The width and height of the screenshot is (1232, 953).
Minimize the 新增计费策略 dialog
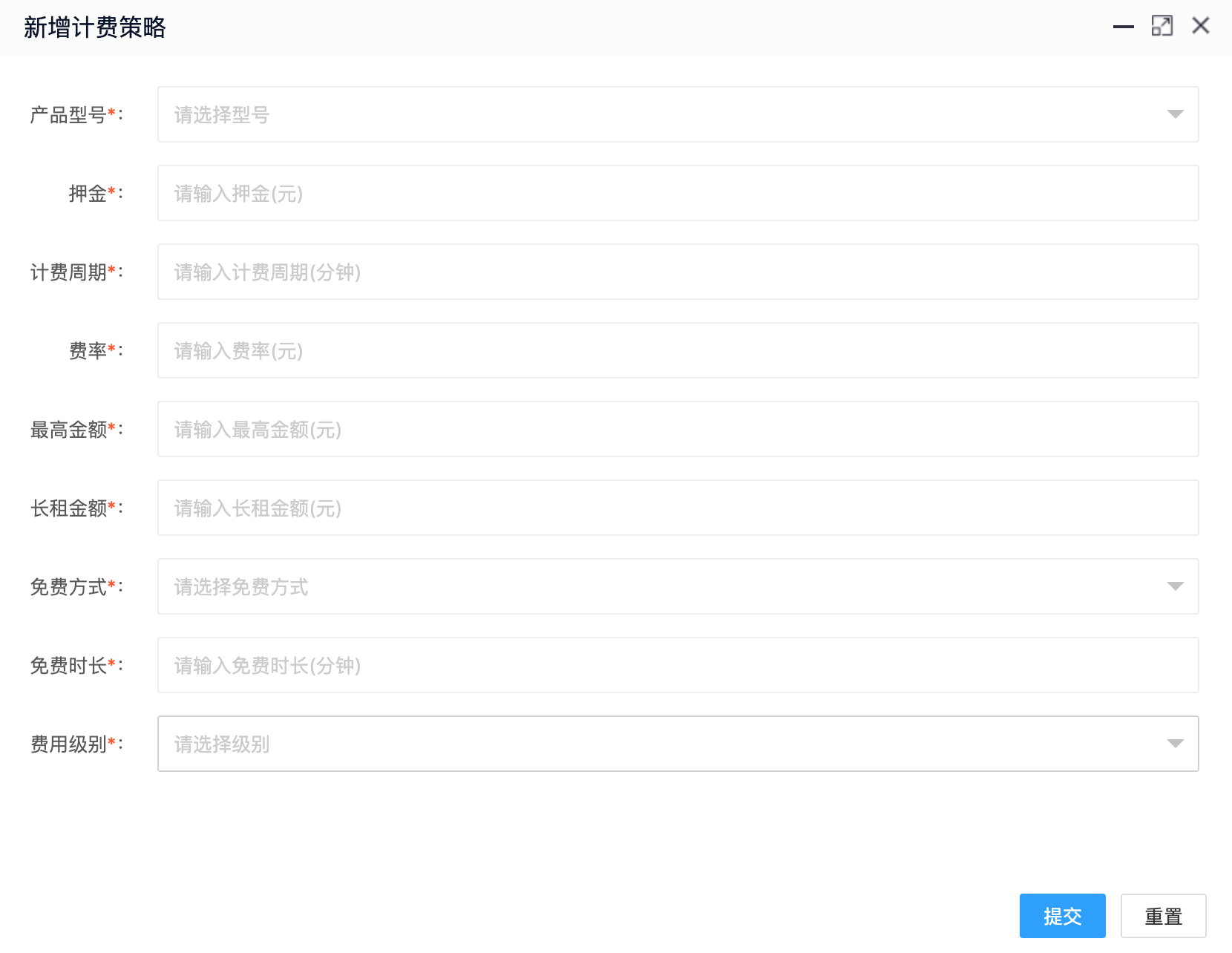(x=1124, y=27)
